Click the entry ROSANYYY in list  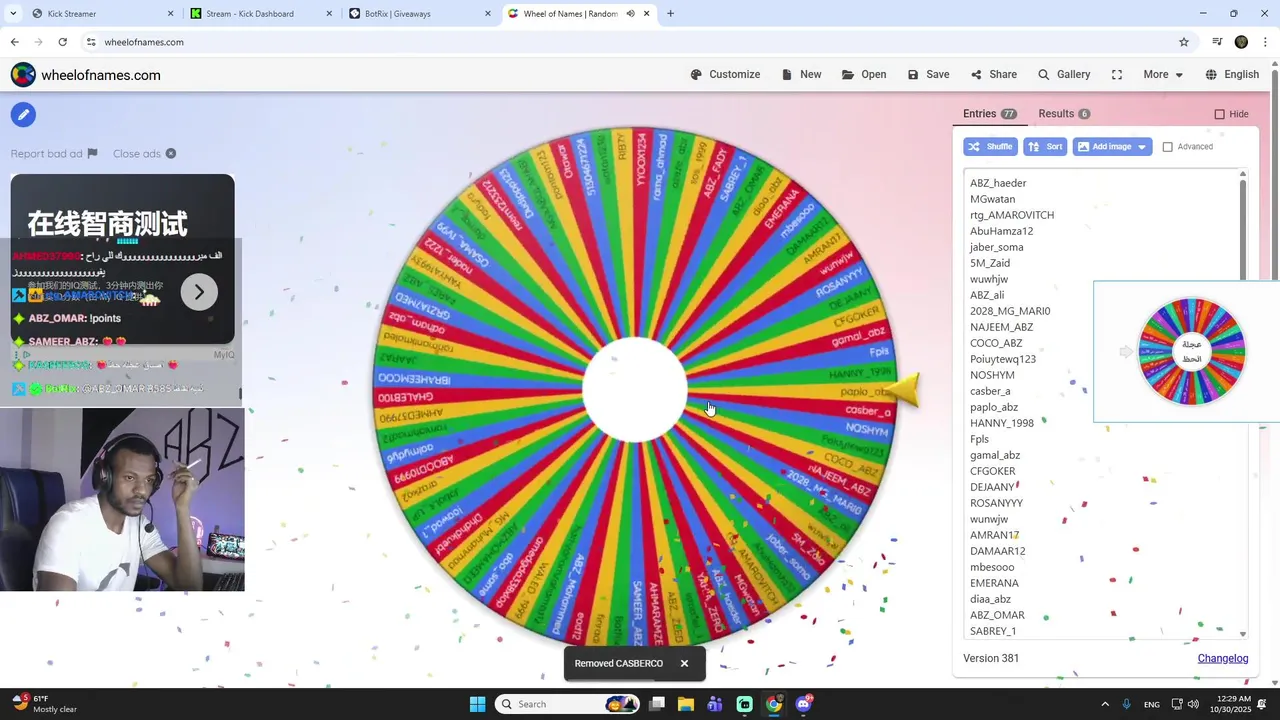pyautogui.click(x=996, y=503)
